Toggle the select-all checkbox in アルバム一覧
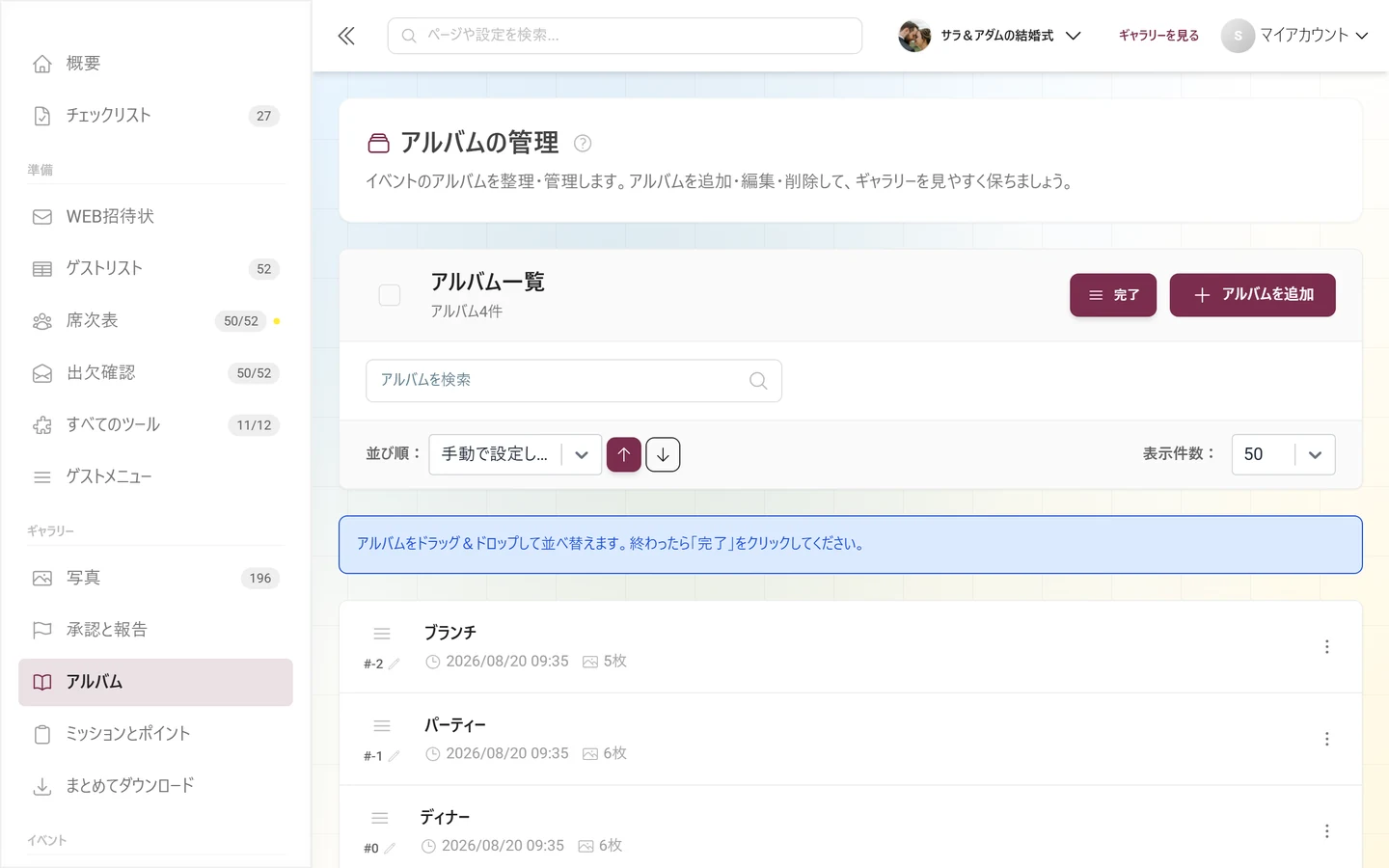1389x868 pixels. tap(390, 295)
